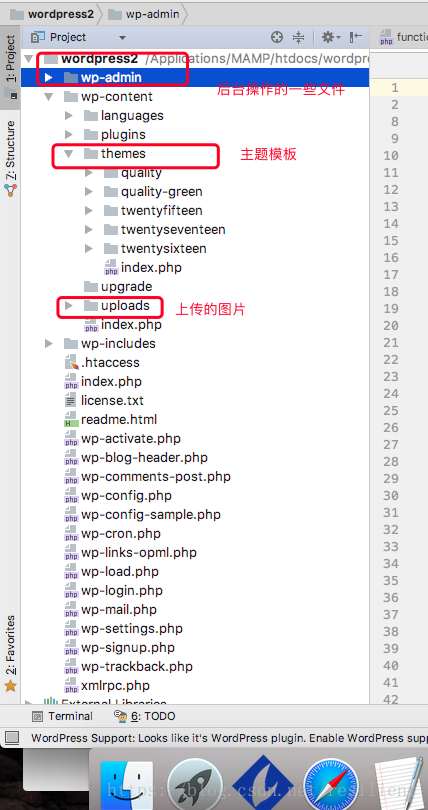Click line number 19 in editor gutter
The height and width of the screenshot is (810, 428).
click(x=391, y=308)
